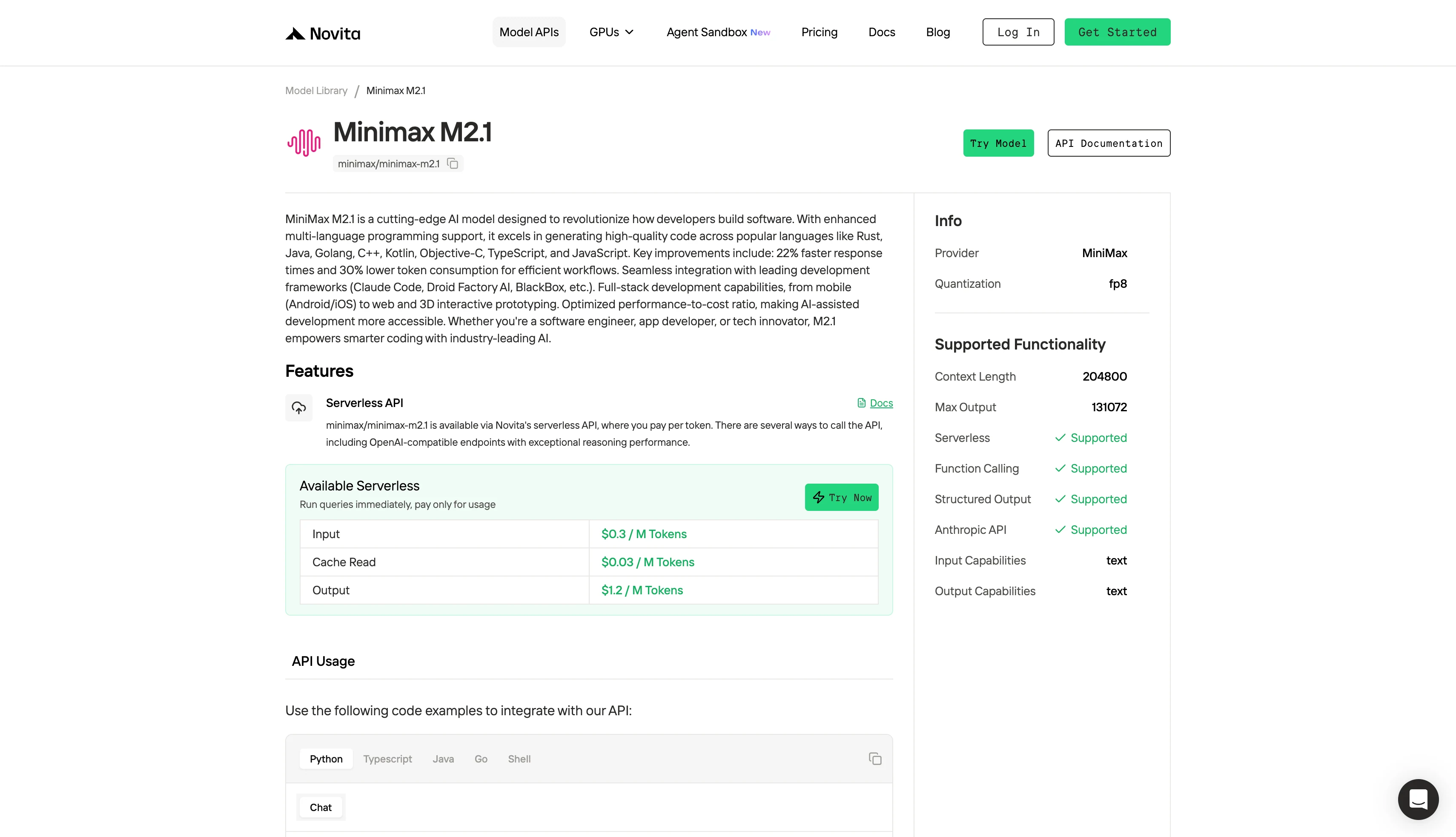Click the Quantization value fp8
1456x837 pixels.
click(1118, 284)
